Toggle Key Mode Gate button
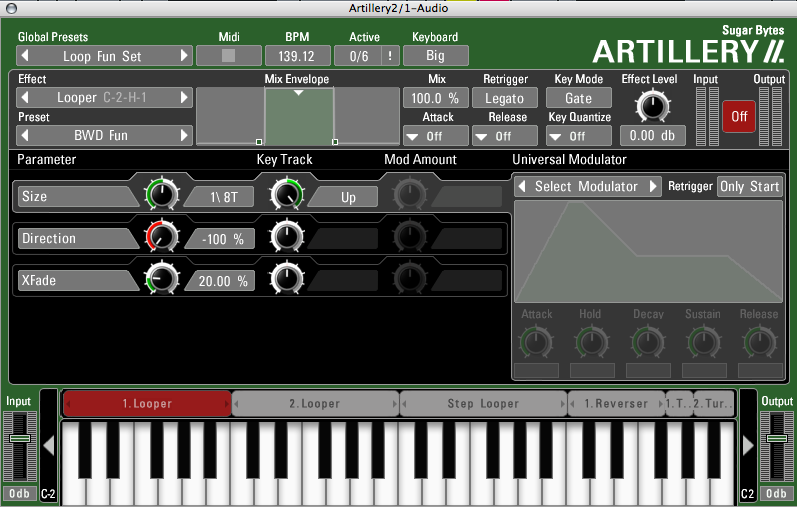797x507 pixels. (x=578, y=98)
